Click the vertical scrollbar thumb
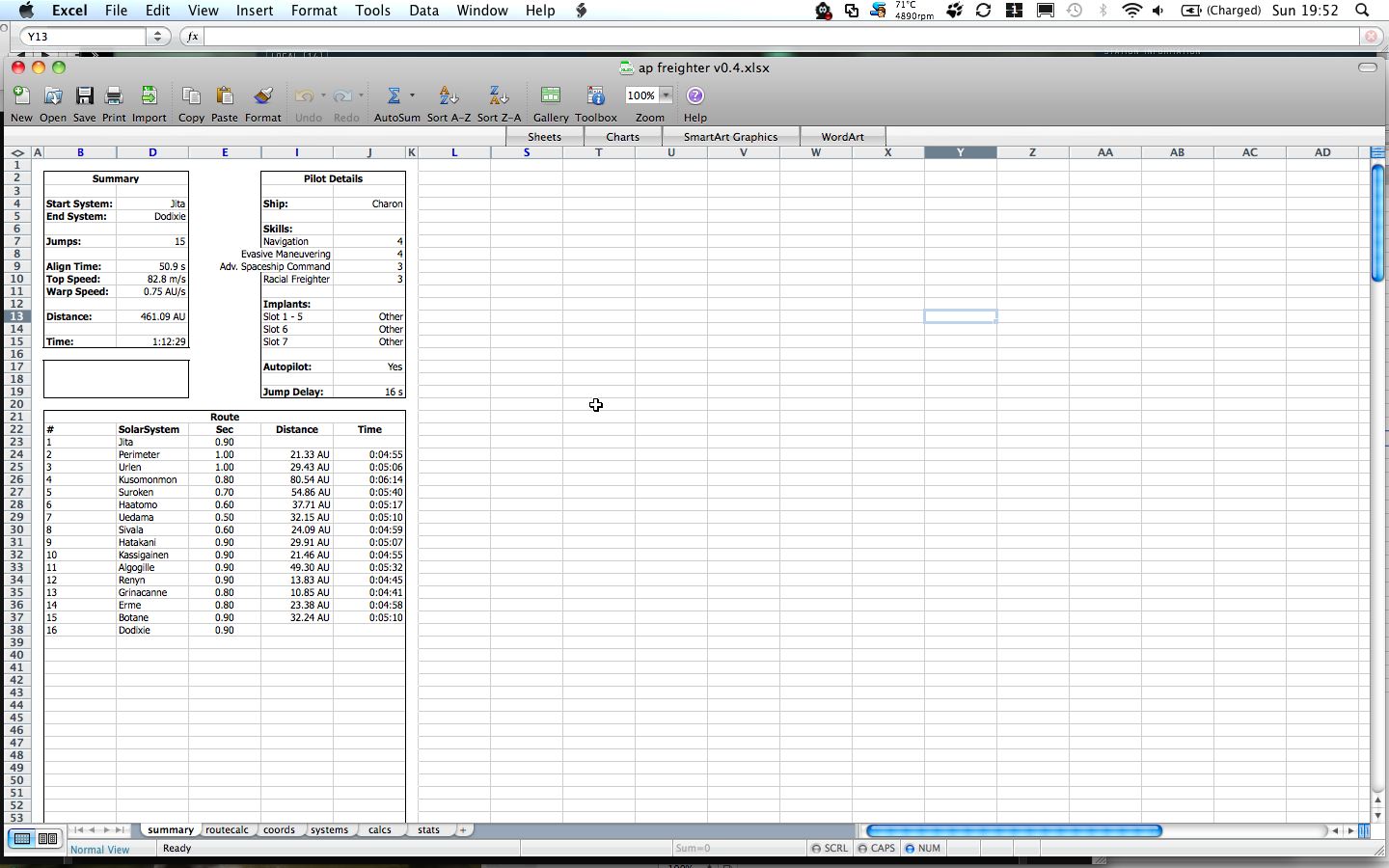 tap(1377, 224)
